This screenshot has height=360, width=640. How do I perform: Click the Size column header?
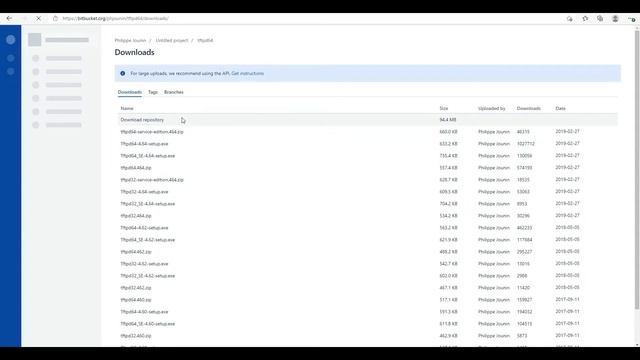coord(444,109)
